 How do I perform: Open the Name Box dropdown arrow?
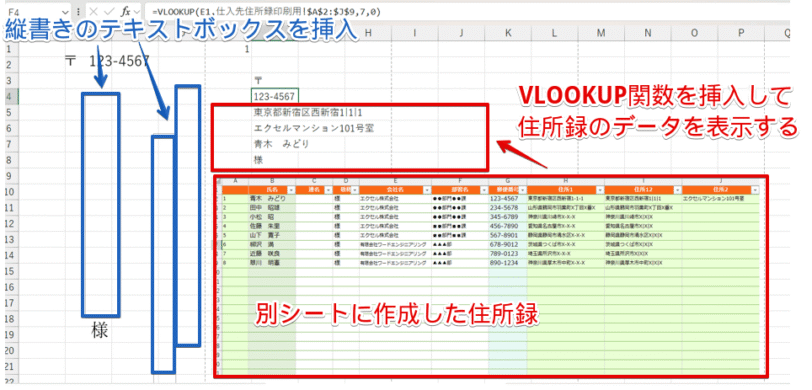pyautogui.click(x=65, y=11)
